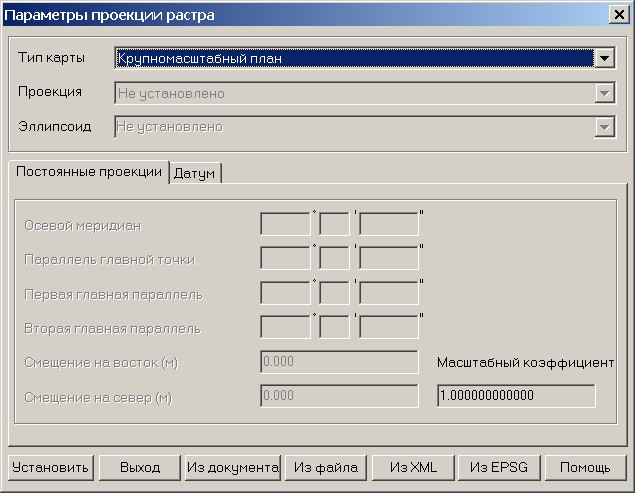635x493 pixels.
Task: Load parameters with Из документа button
Action: click(232, 467)
